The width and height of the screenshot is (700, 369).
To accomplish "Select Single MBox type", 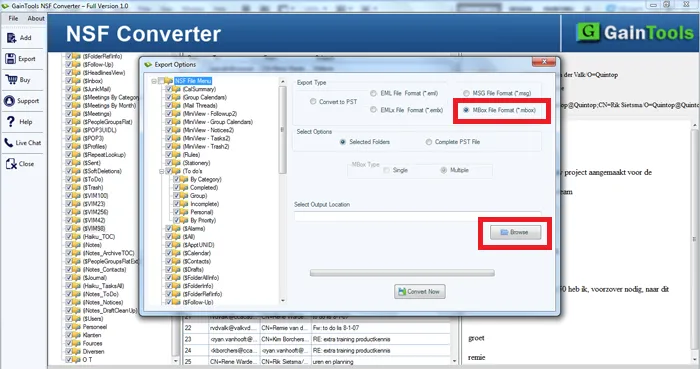I will click(x=387, y=170).
